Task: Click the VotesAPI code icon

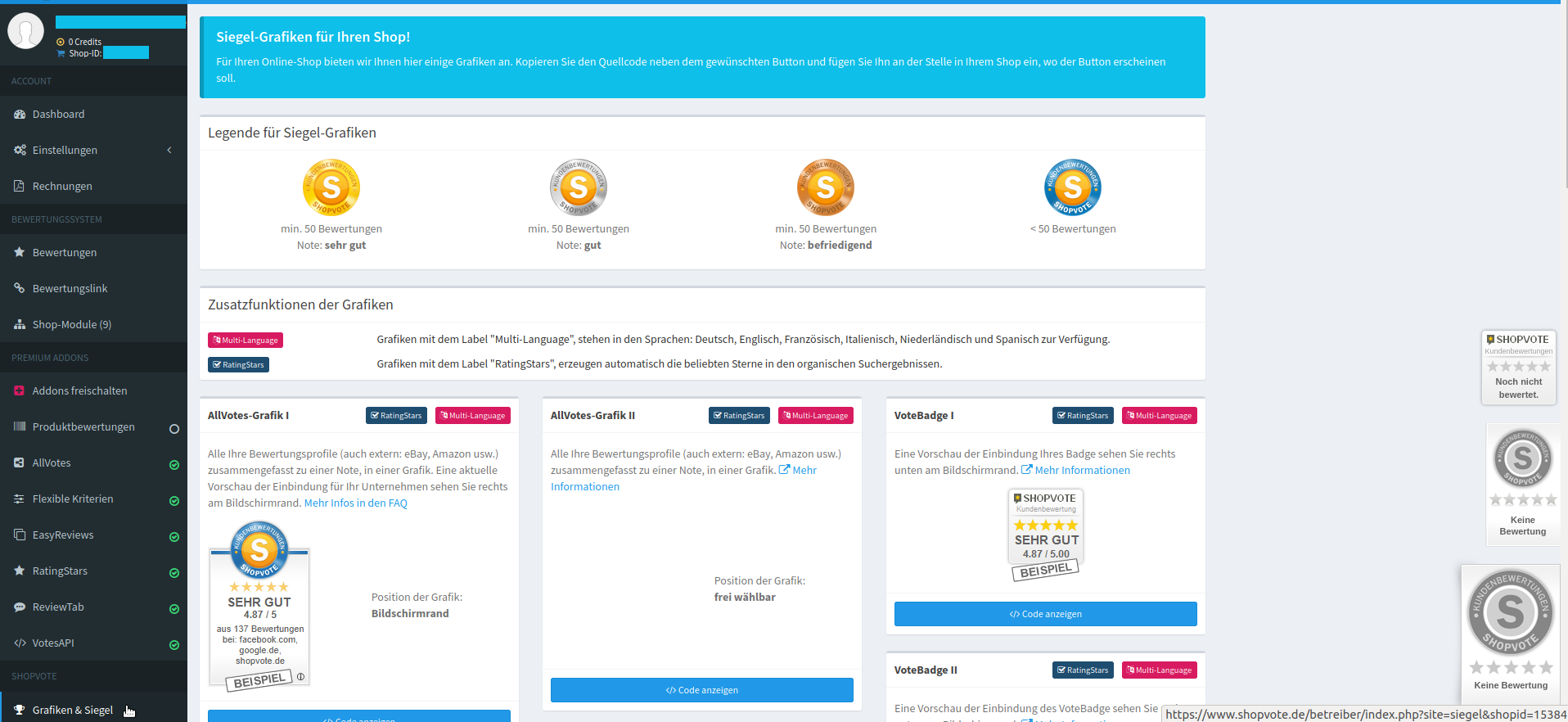Action: 20,643
